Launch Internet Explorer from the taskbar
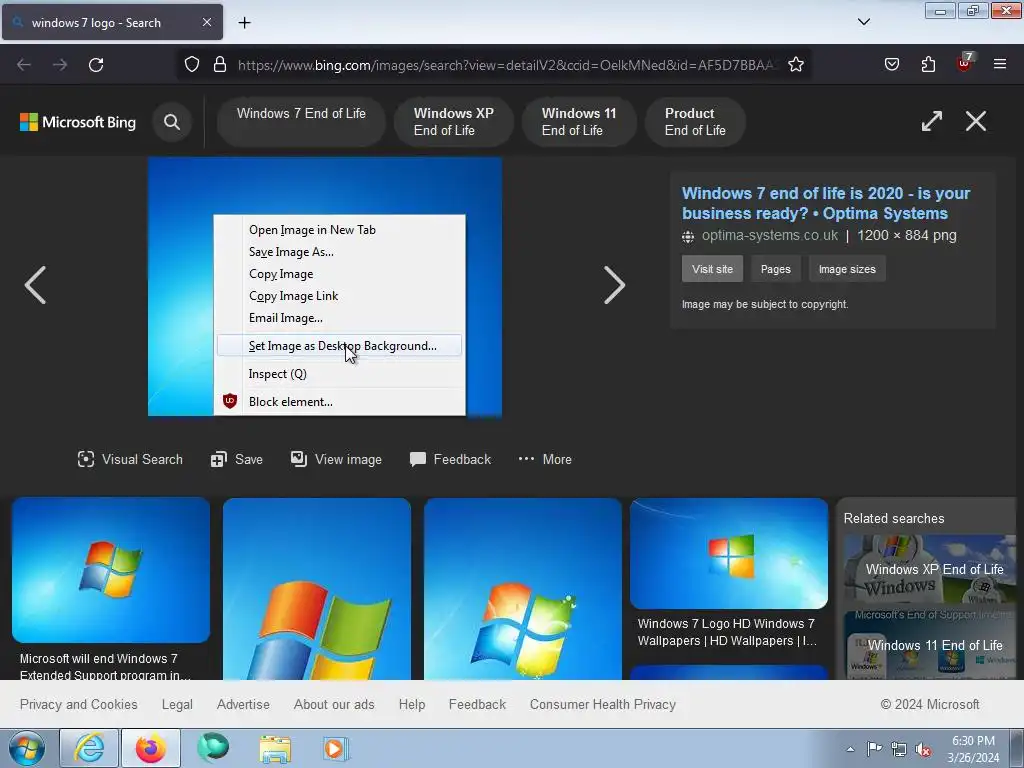 (x=89, y=748)
